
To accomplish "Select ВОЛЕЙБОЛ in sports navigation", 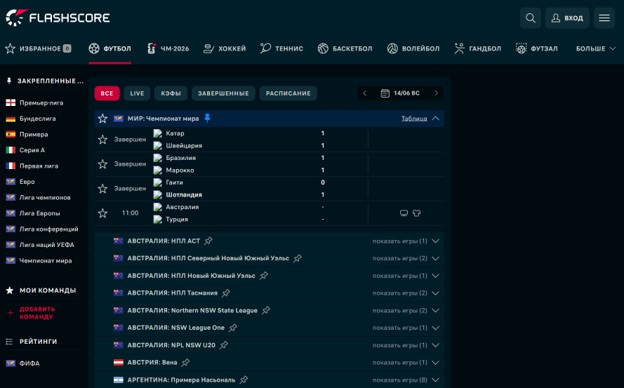I will pyautogui.click(x=413, y=49).
